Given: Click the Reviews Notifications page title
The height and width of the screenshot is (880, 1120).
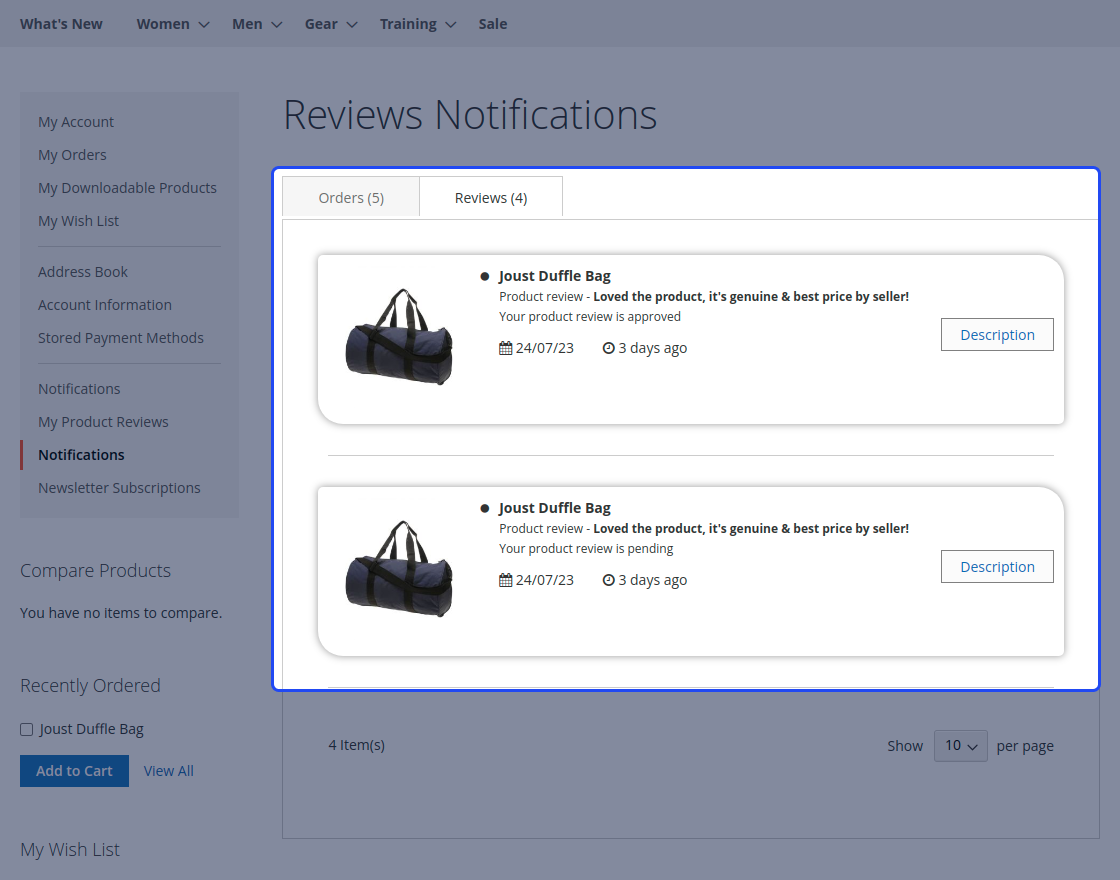Looking at the screenshot, I should (470, 115).
